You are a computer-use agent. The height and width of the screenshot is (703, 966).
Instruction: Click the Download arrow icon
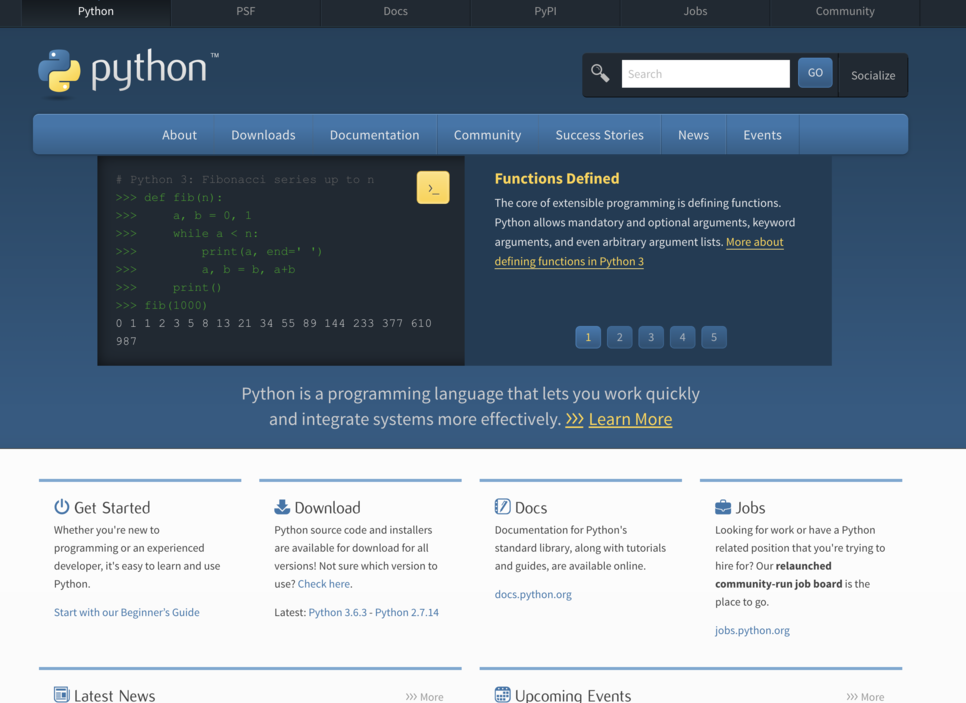tap(282, 506)
